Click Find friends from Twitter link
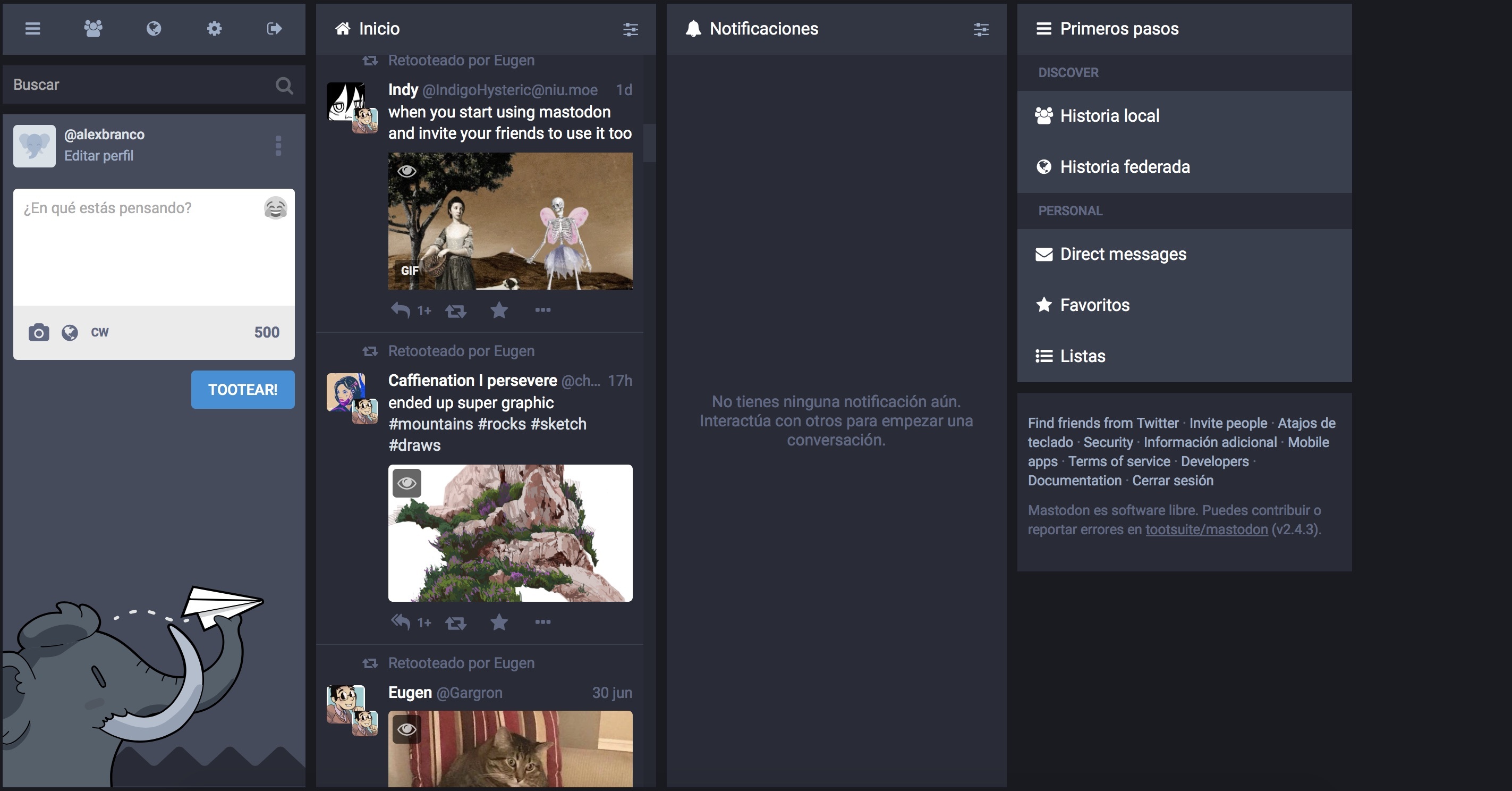 [x=1103, y=423]
